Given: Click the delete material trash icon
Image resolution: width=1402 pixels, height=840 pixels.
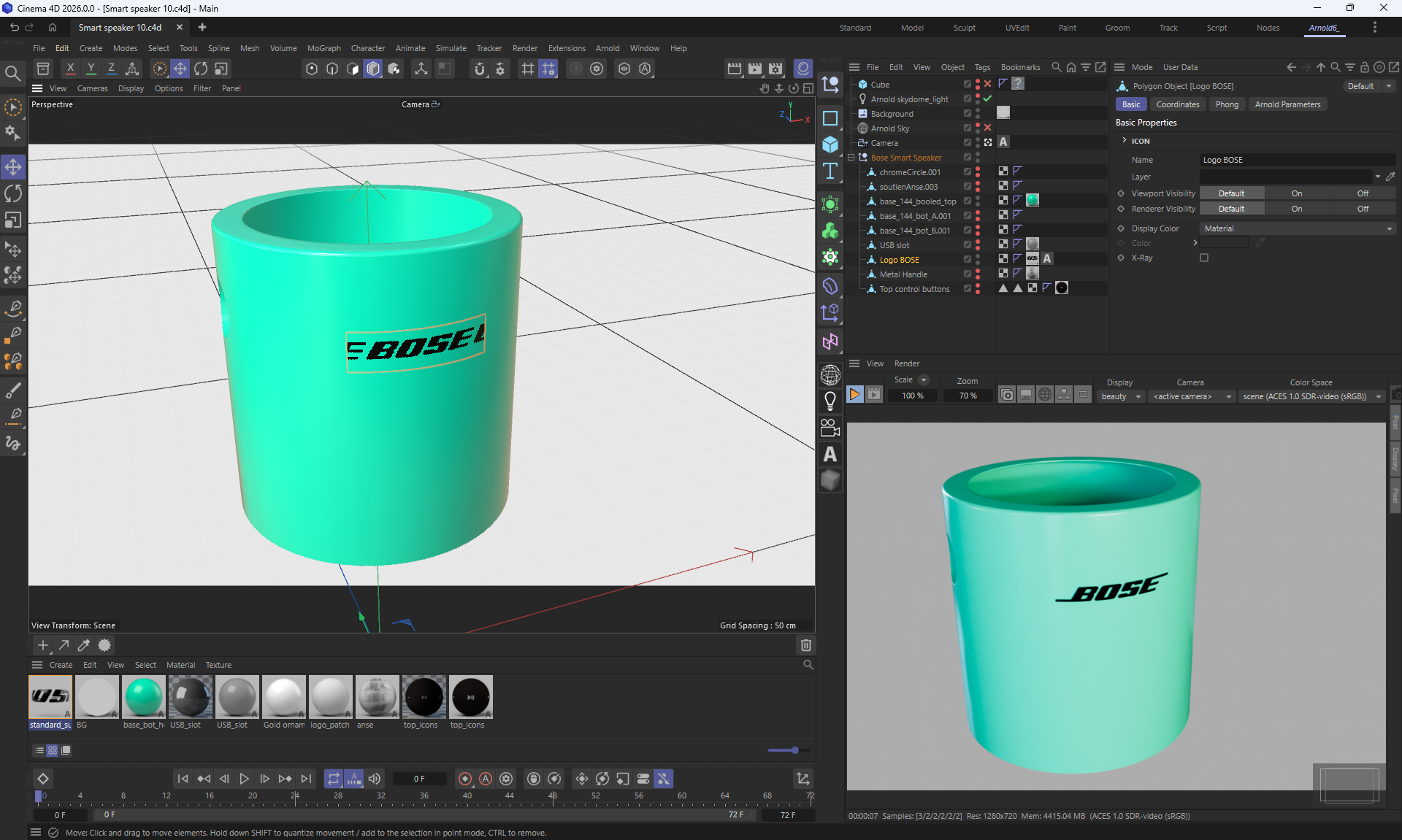Looking at the screenshot, I should coord(806,645).
